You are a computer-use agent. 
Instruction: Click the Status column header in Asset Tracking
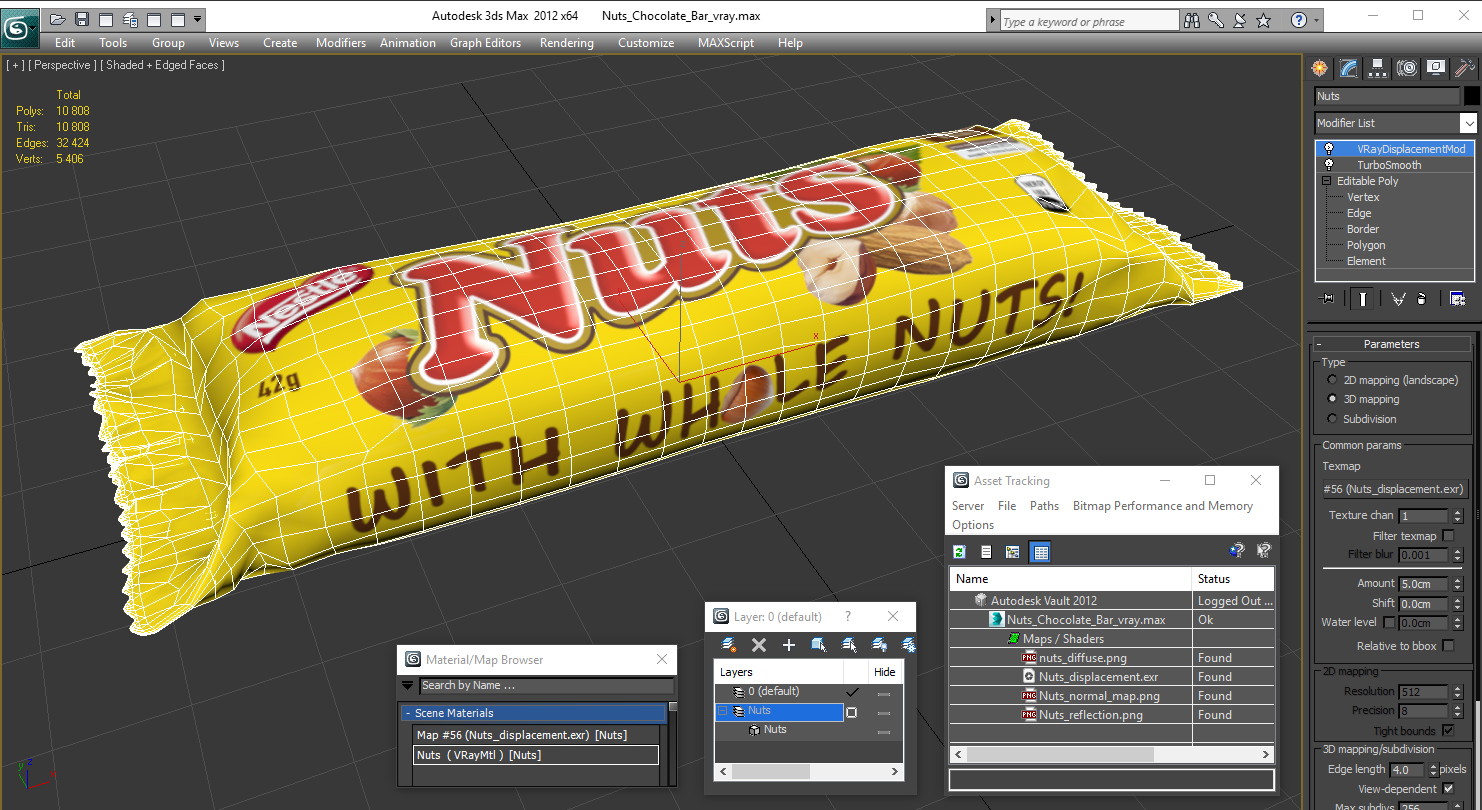click(1233, 579)
